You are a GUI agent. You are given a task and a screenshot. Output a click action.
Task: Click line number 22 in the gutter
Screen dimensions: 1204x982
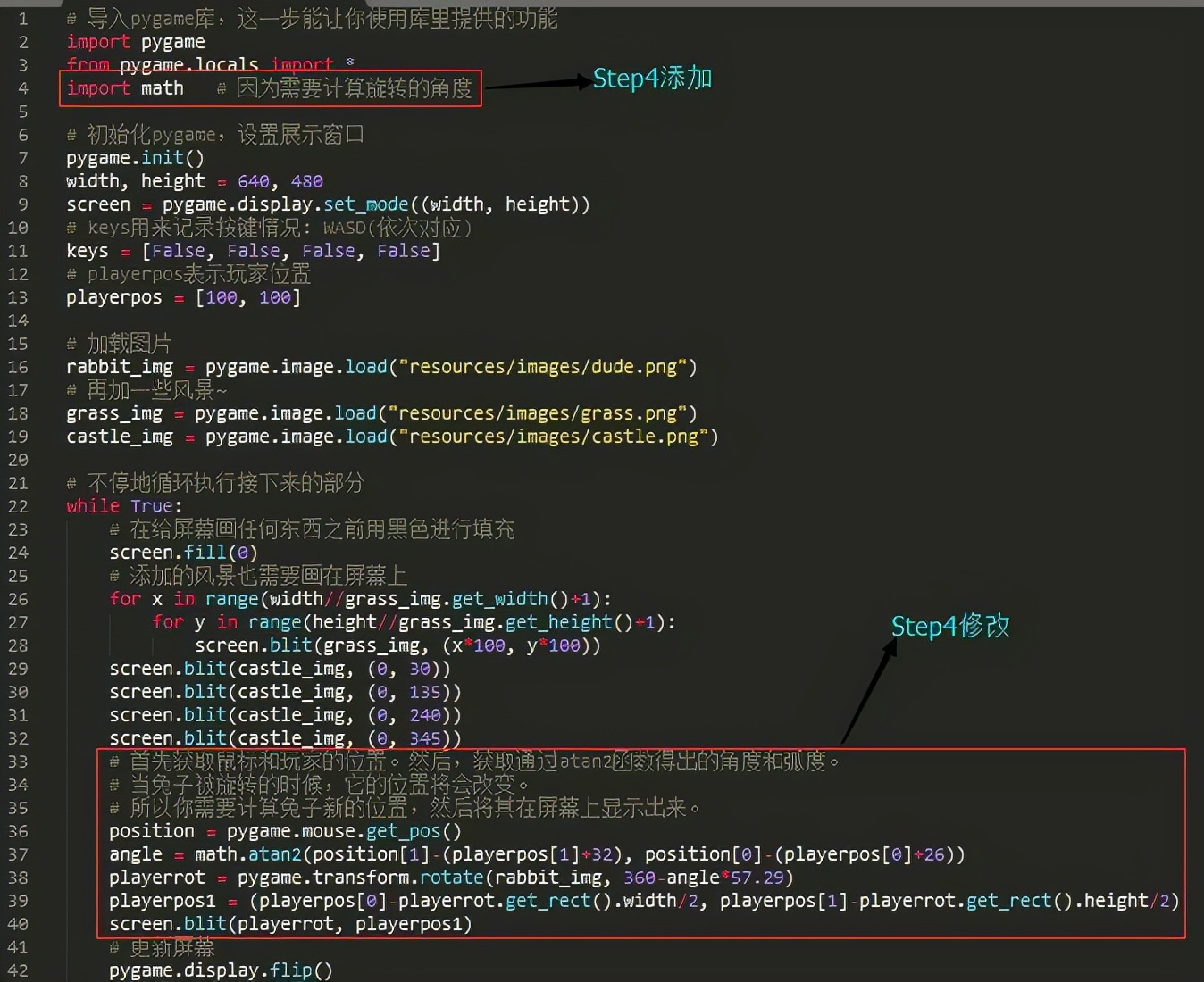coord(18,506)
